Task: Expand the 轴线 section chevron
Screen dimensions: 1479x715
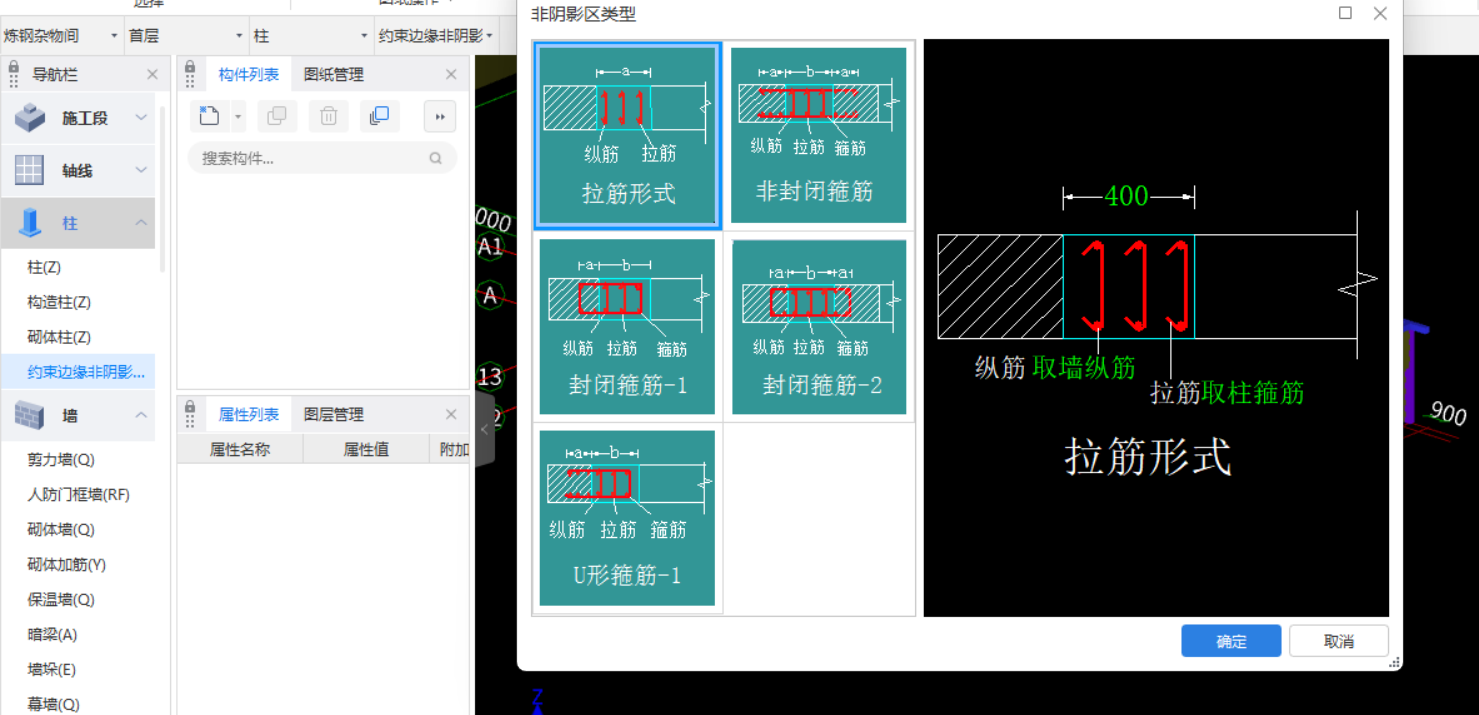Action: tap(141, 170)
